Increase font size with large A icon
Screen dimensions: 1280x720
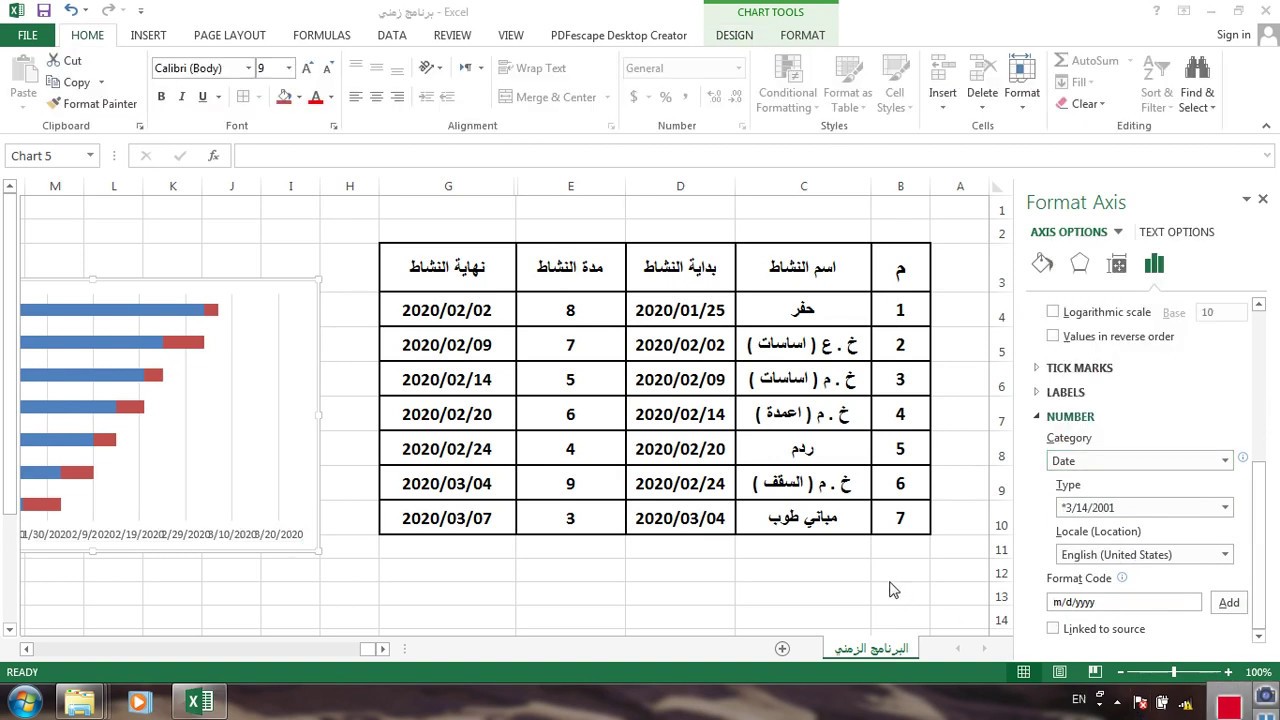308,68
